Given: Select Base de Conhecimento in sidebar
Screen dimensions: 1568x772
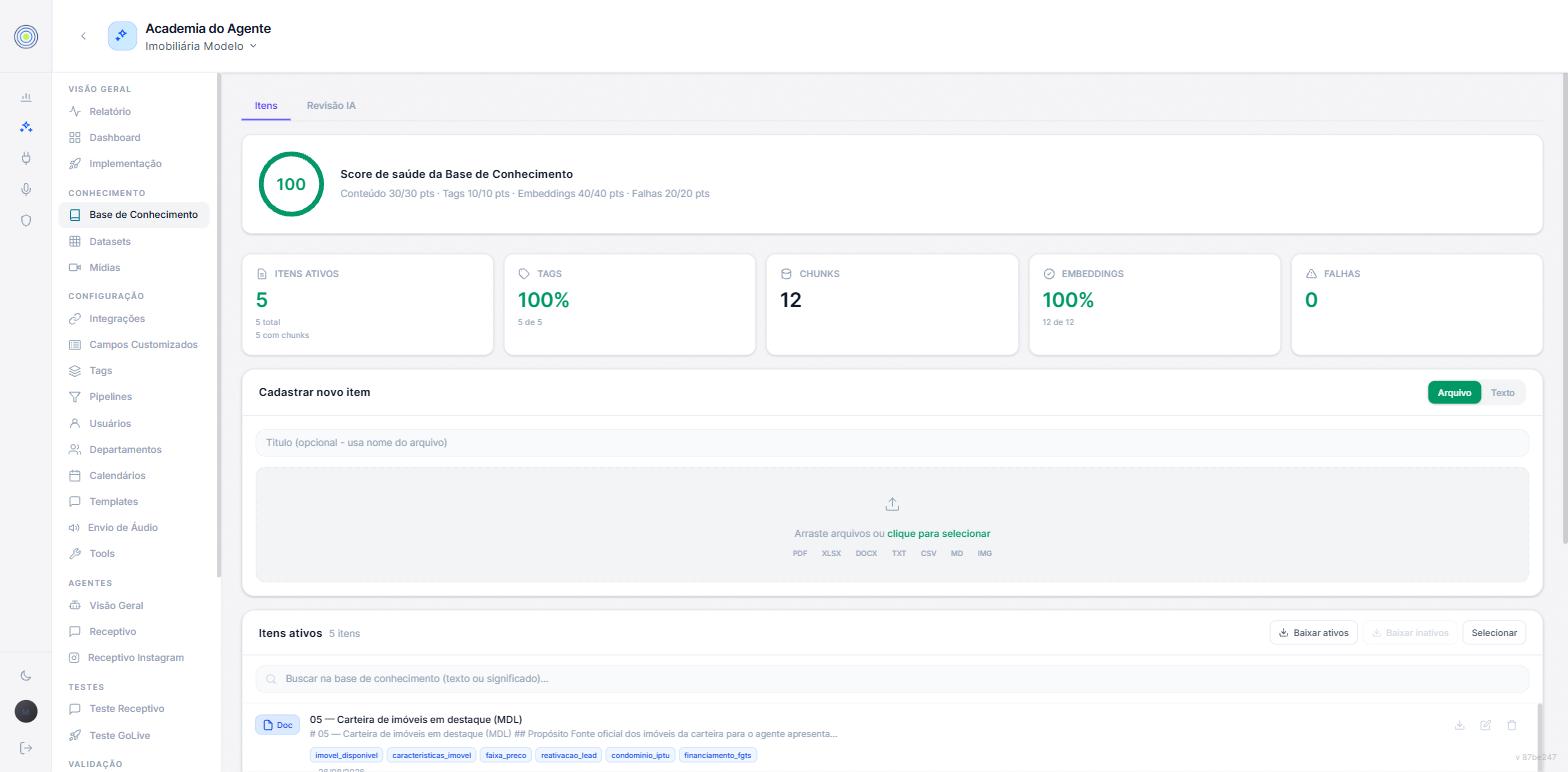Looking at the screenshot, I should (x=134, y=215).
